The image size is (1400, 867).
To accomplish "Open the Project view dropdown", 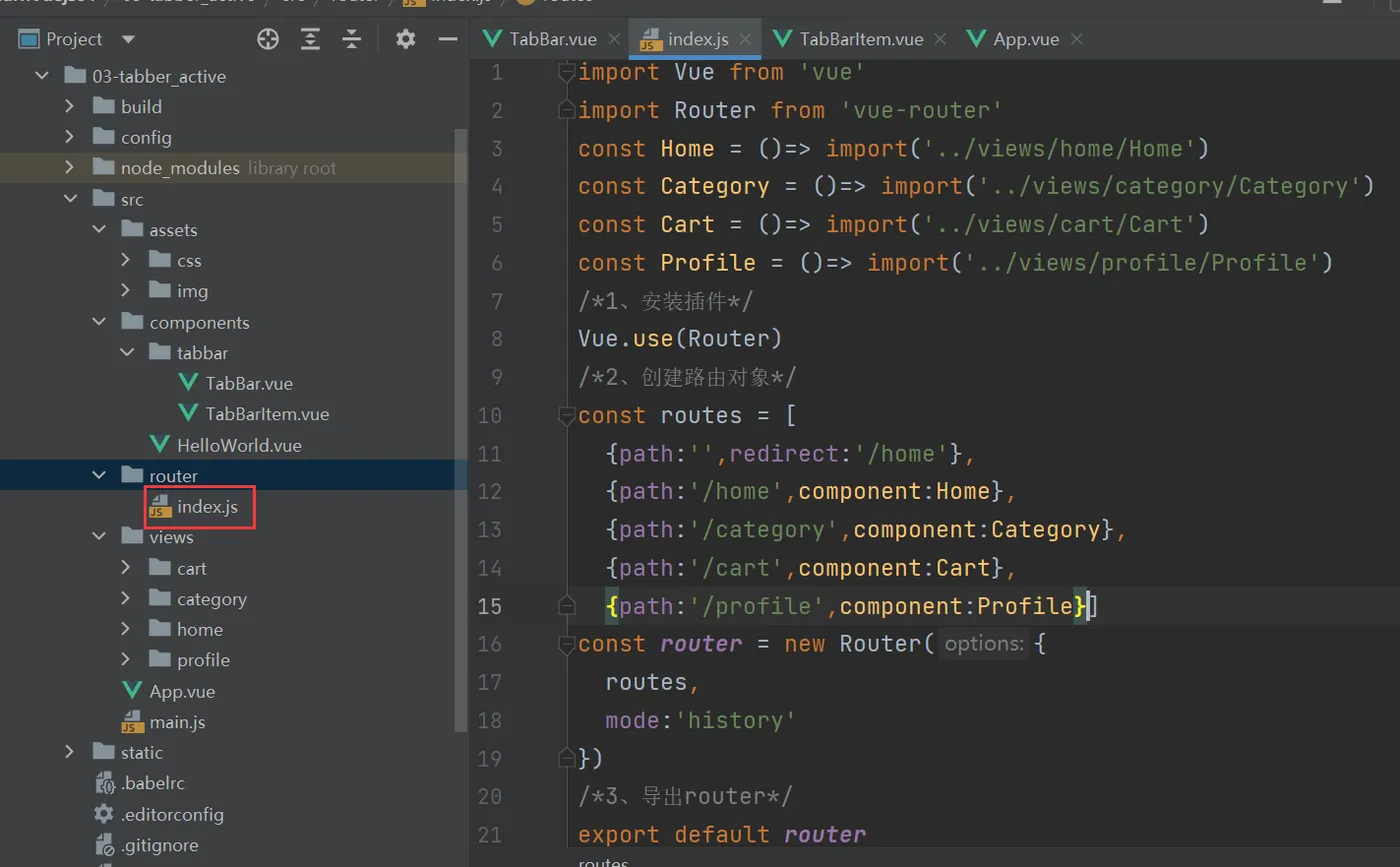I will click(128, 39).
